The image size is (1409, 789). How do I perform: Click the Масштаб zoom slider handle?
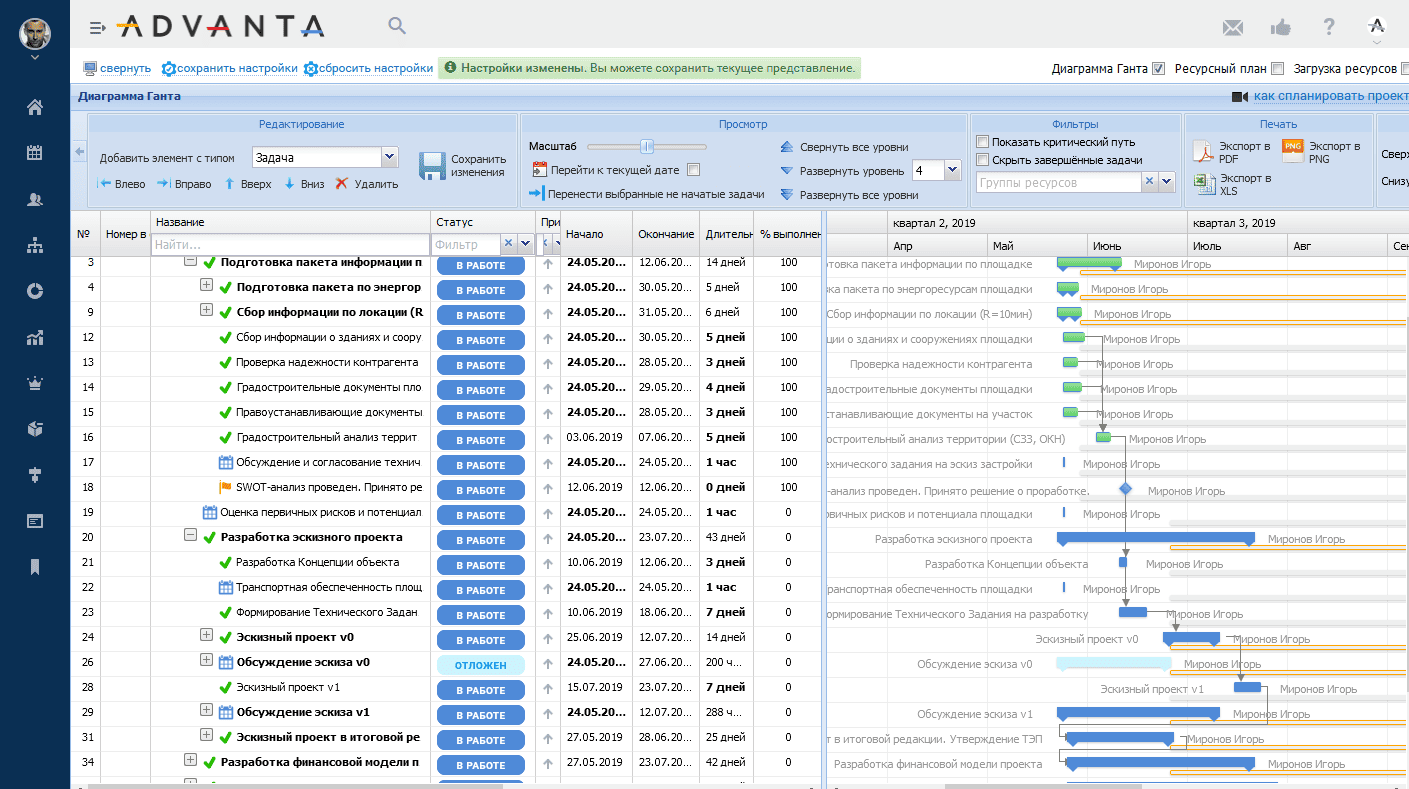[647, 147]
